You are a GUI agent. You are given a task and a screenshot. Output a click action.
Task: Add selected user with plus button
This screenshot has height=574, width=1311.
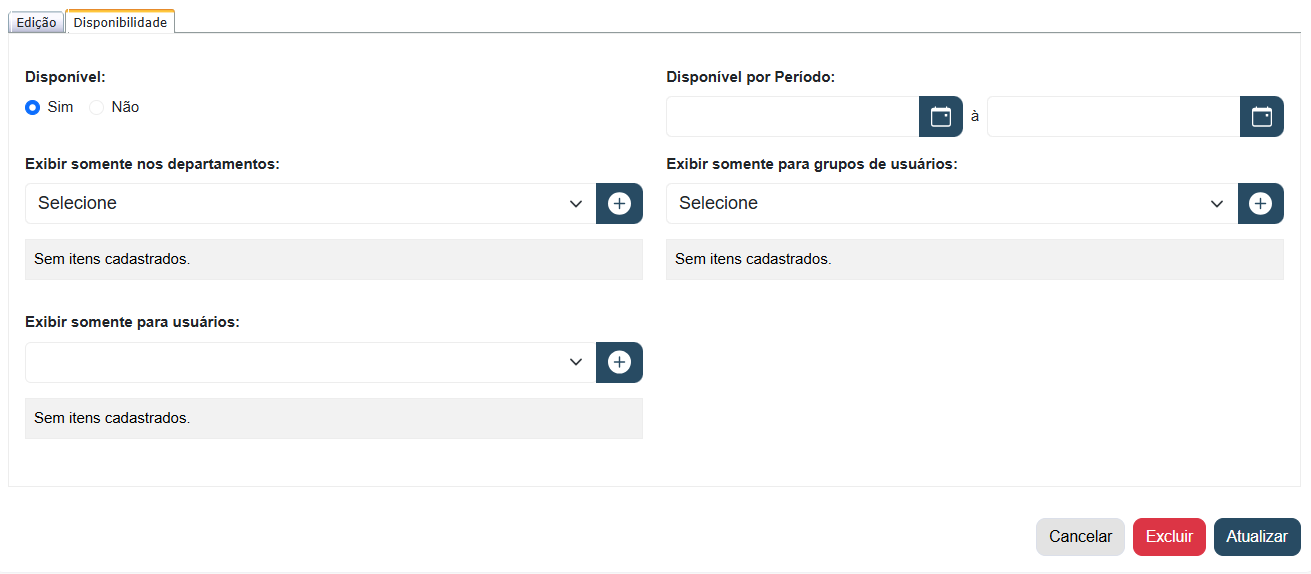tap(619, 362)
